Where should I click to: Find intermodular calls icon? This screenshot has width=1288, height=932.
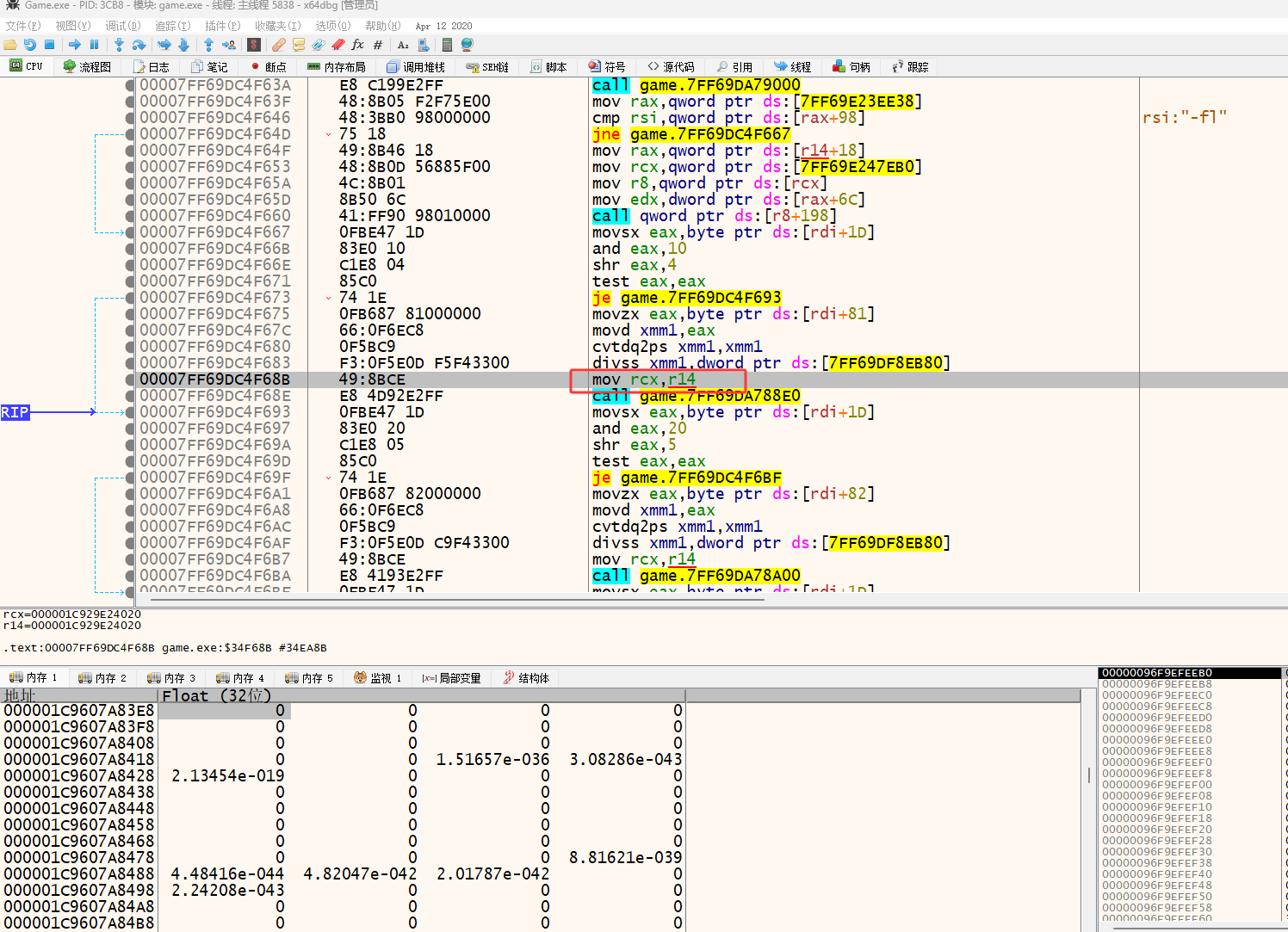pyautogui.click(x=423, y=45)
